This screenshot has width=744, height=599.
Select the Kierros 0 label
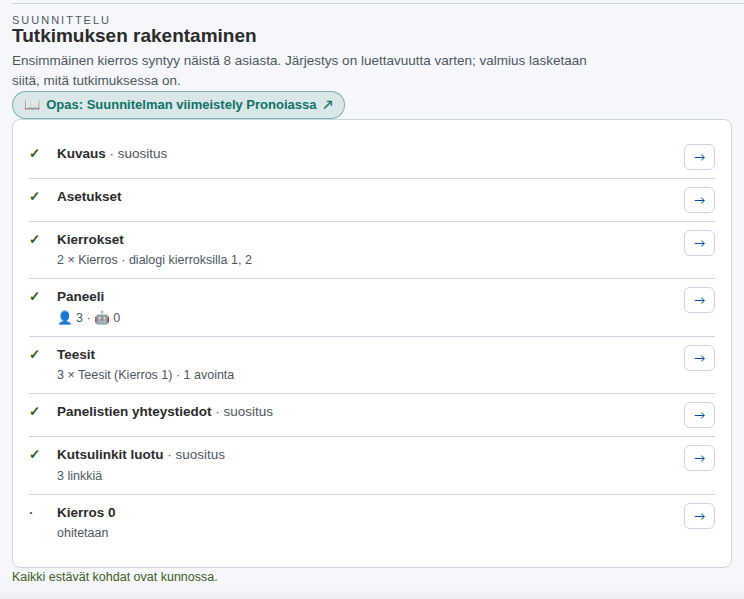coord(86,513)
